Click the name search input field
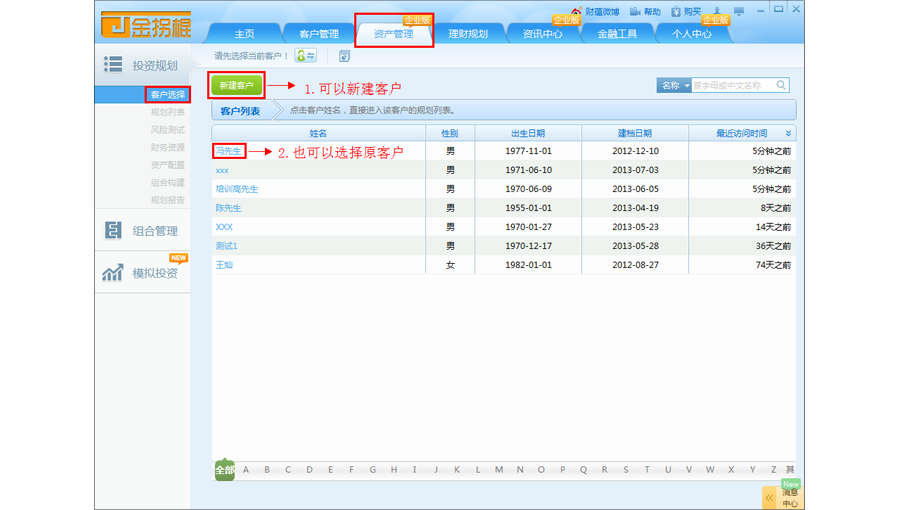 tap(732, 86)
